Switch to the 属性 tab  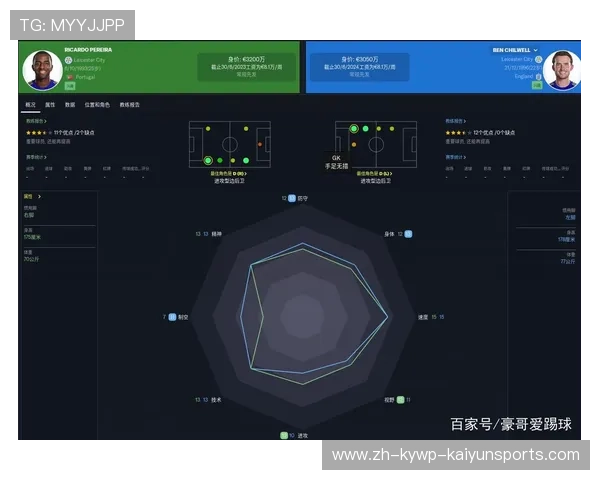[50, 105]
